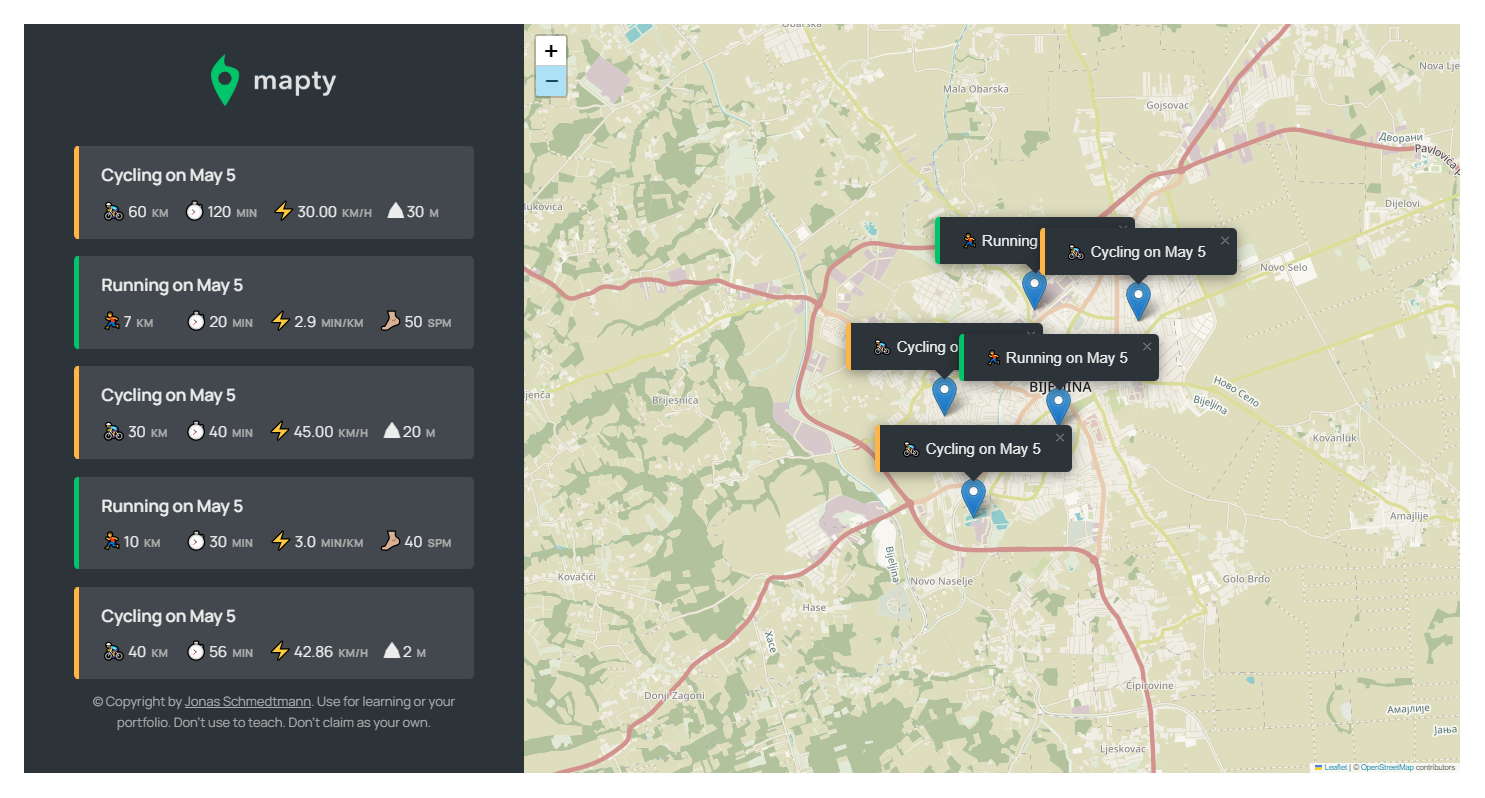Click the runner icon in 10 km workout

pos(112,542)
